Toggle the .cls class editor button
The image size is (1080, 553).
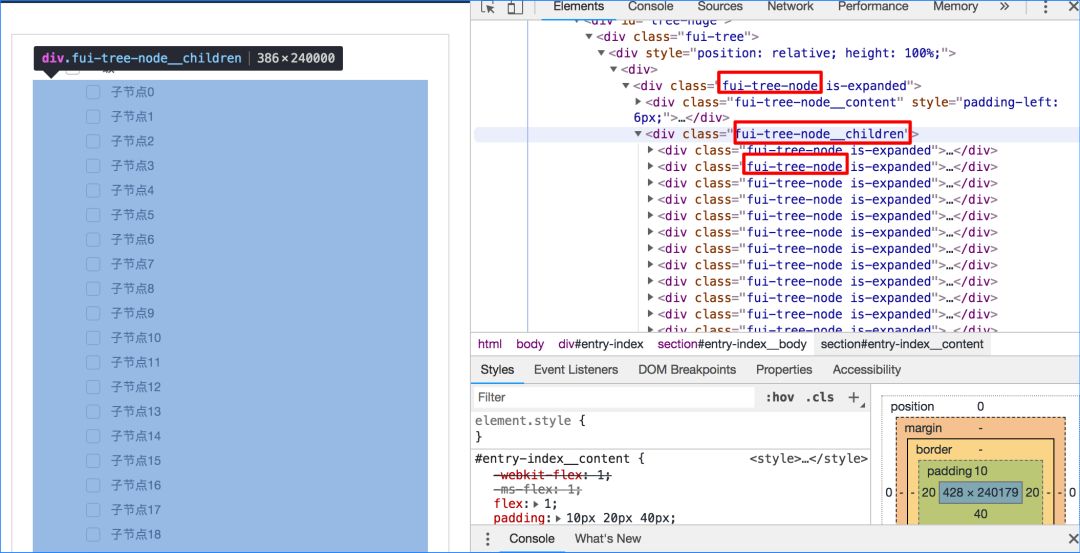(820, 397)
